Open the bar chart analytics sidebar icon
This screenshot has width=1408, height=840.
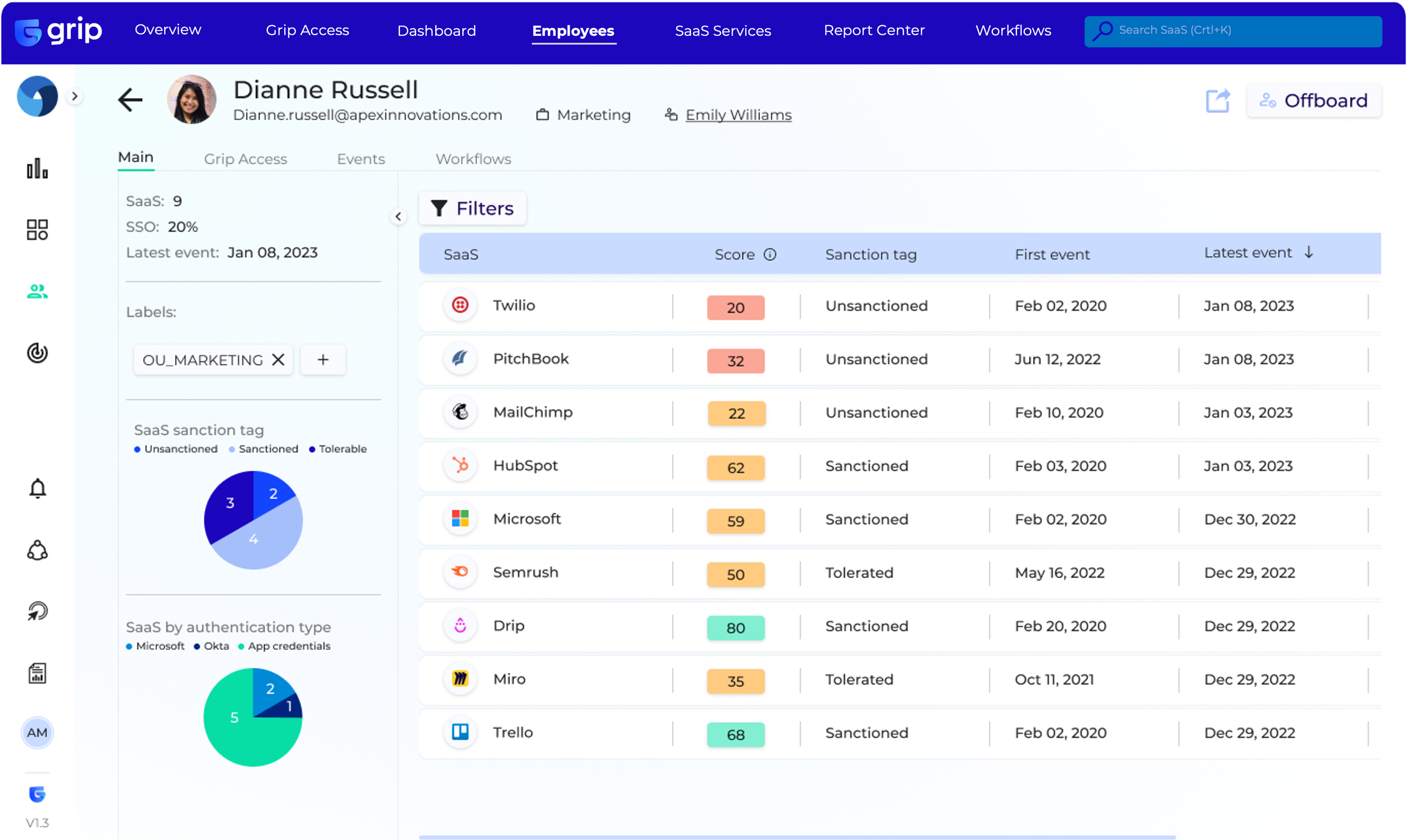[37, 168]
